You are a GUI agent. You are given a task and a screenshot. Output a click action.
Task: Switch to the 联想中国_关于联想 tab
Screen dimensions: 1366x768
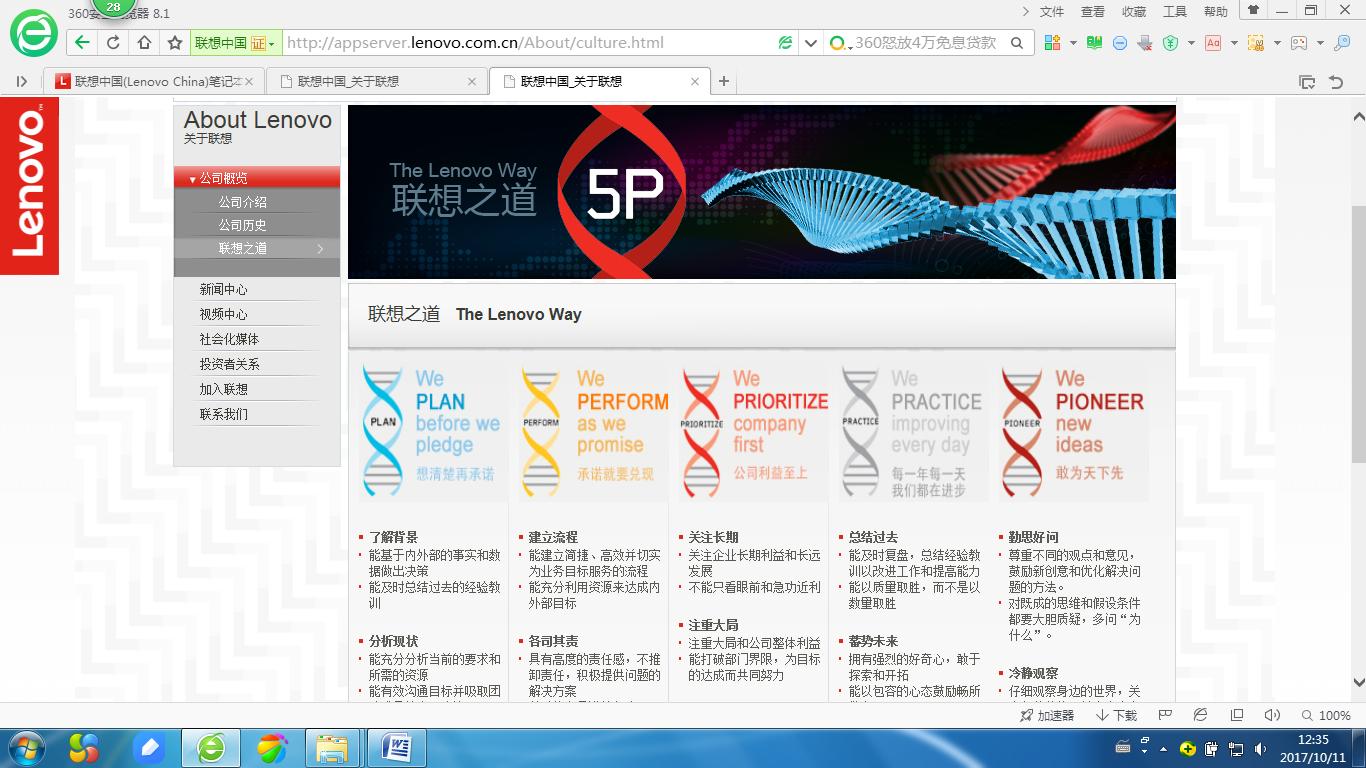point(370,81)
